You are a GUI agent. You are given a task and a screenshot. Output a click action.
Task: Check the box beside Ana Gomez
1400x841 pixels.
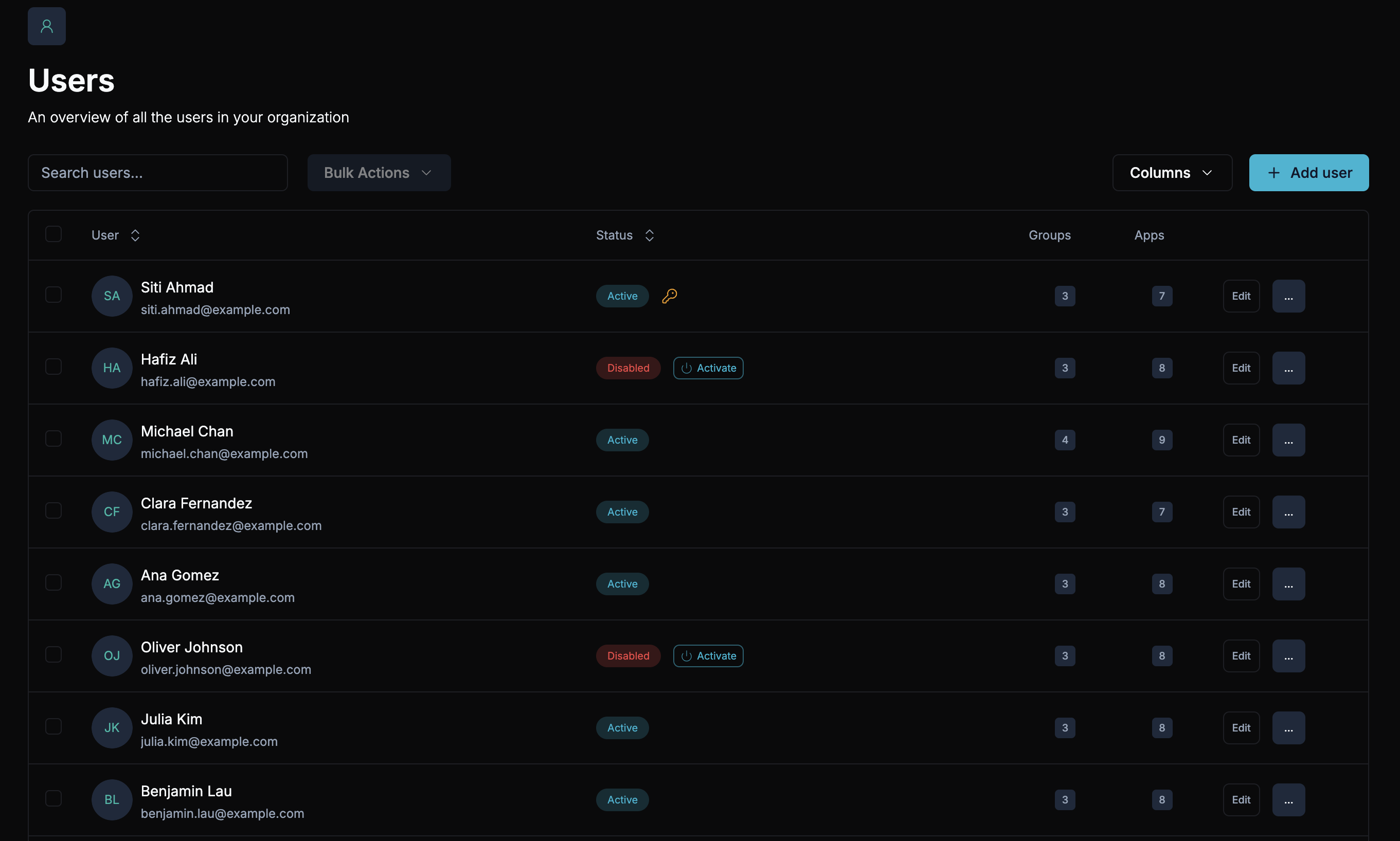click(53, 582)
